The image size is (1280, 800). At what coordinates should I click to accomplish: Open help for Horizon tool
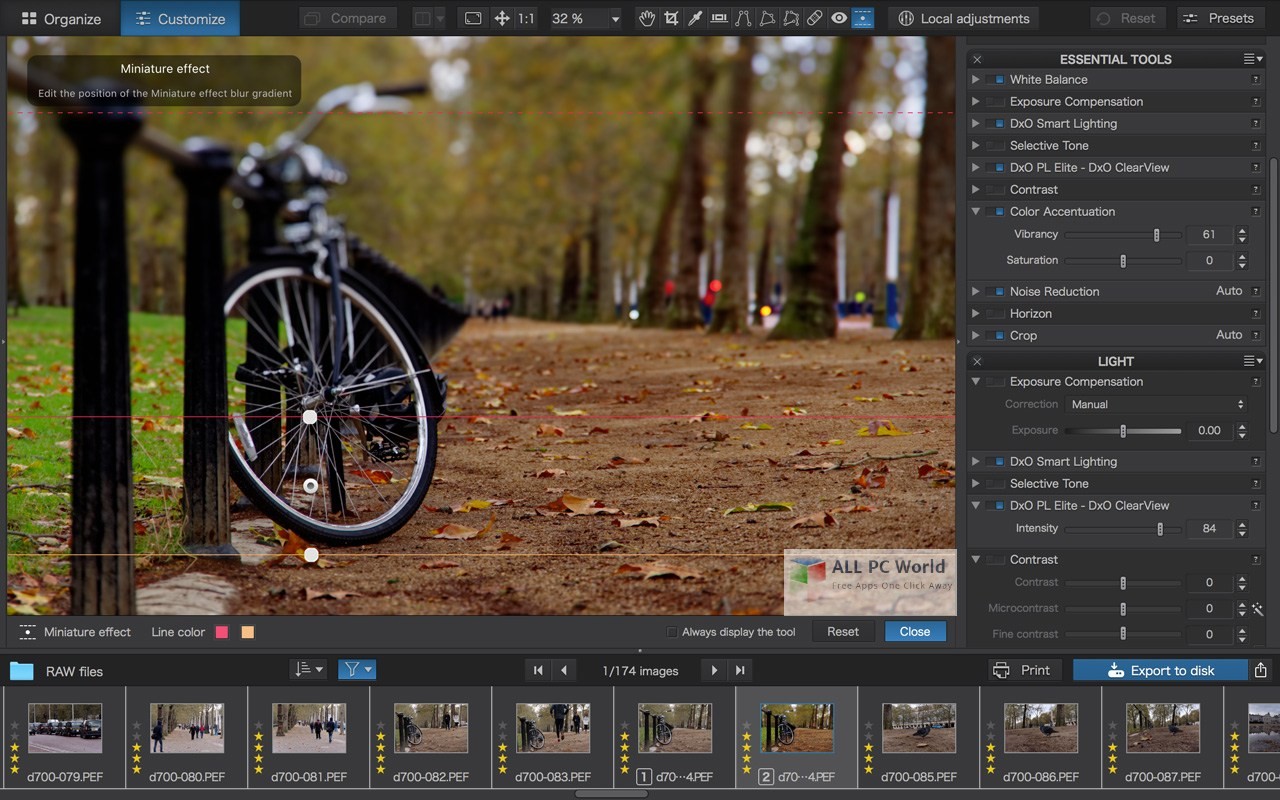coord(1255,313)
